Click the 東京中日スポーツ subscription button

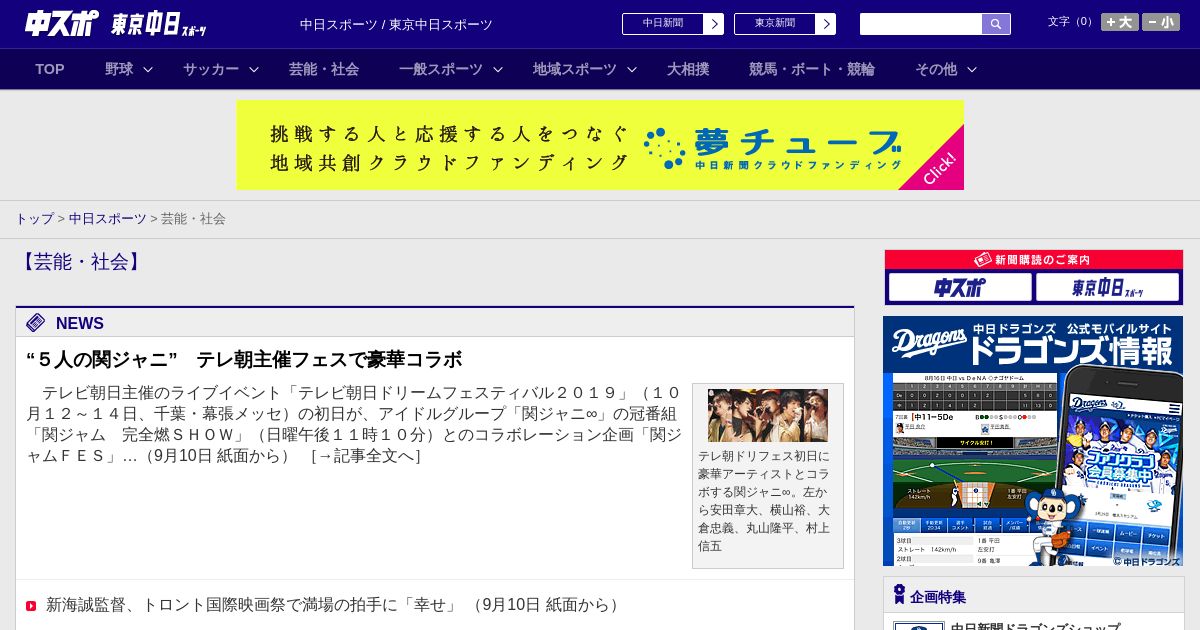point(1107,287)
